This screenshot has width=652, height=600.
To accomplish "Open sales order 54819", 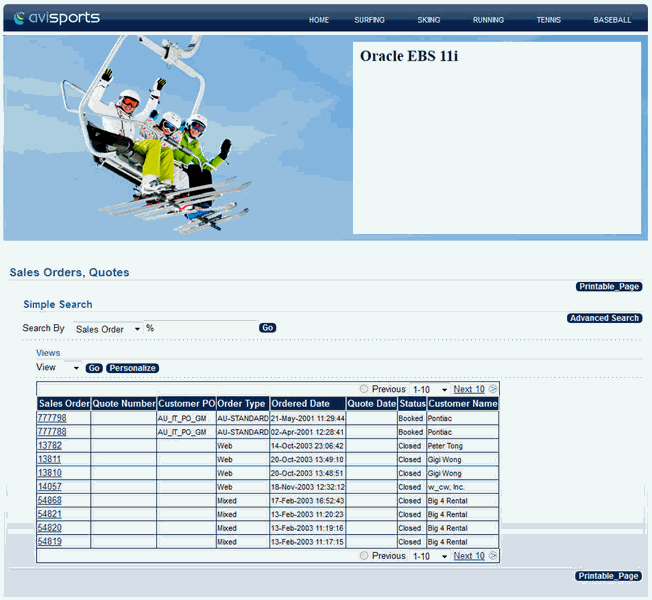I will [x=49, y=541].
